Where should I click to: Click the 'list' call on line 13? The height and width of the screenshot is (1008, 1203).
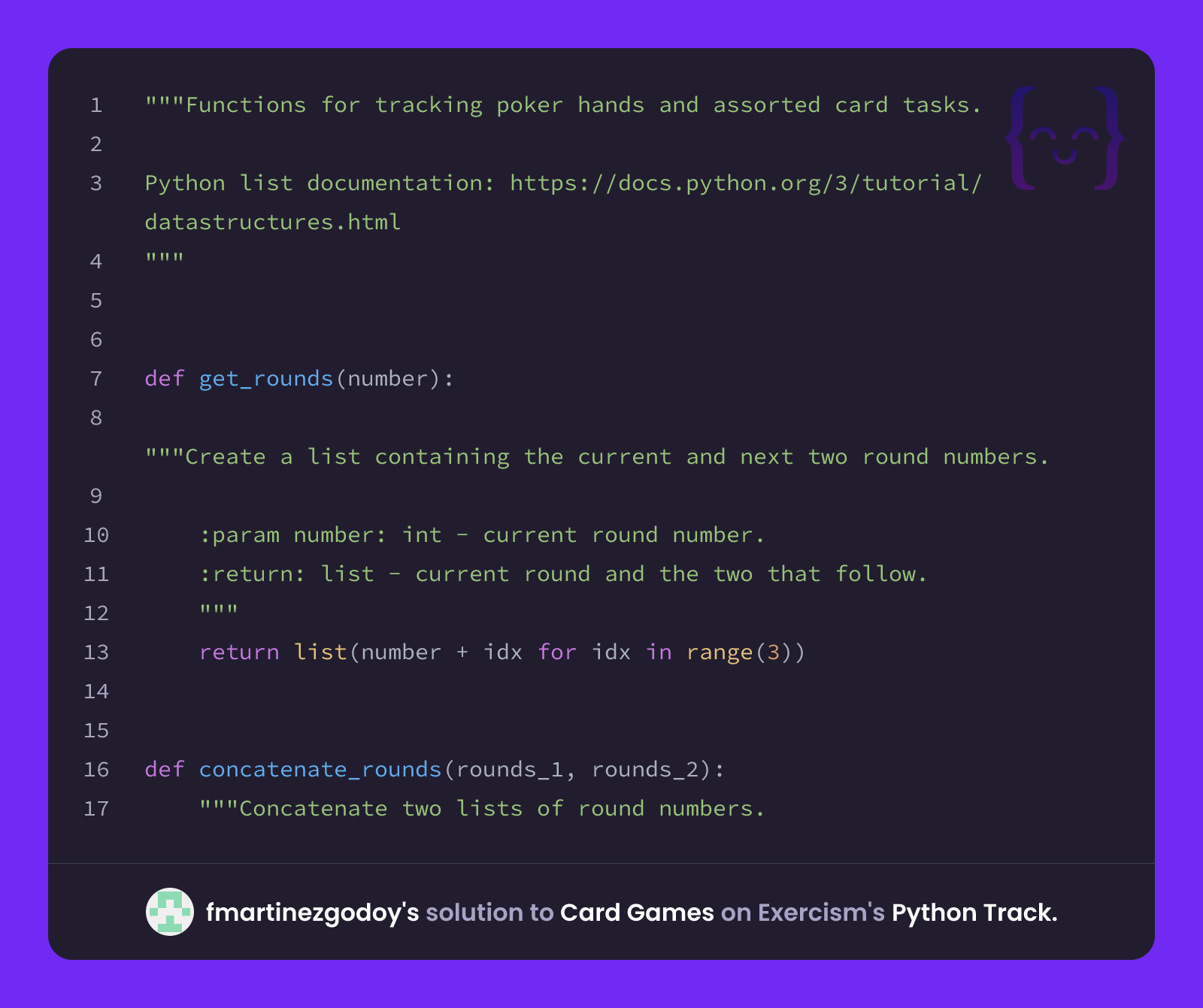point(320,652)
